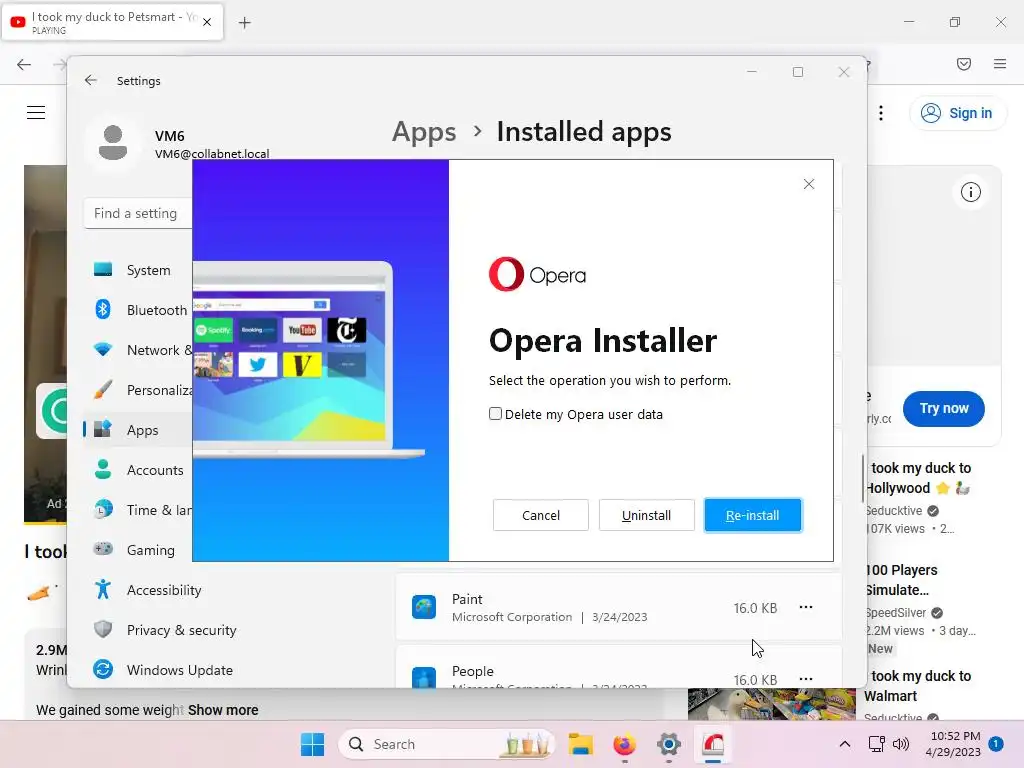Open YouTube's three-dot settings menu
Viewport: 1024px width, 768px height.
pyautogui.click(x=881, y=113)
